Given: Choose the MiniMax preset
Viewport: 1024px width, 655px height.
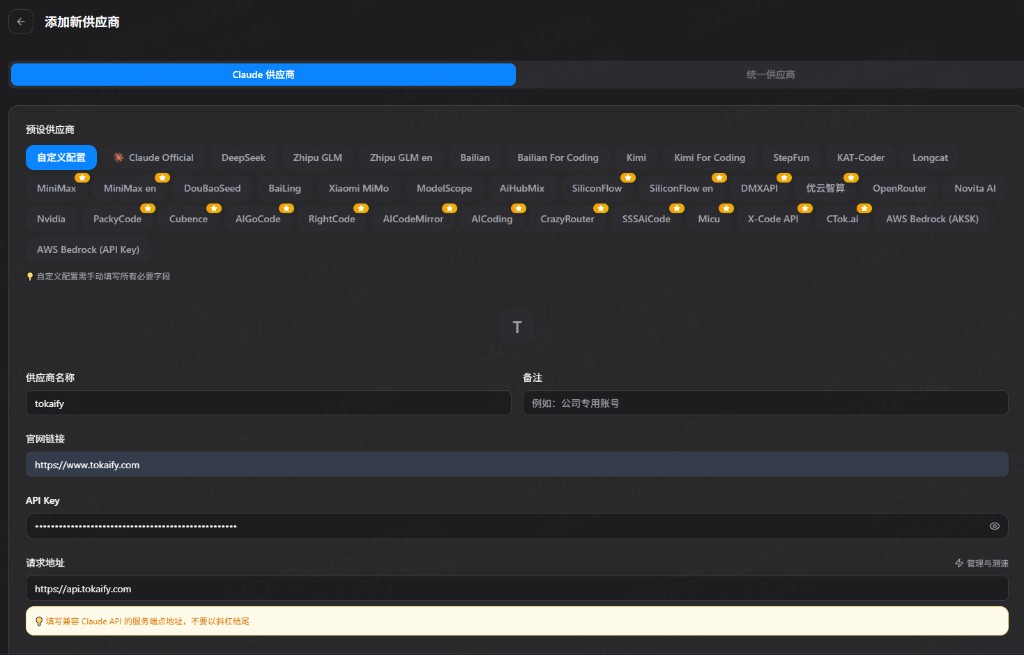Looking at the screenshot, I should tap(56, 188).
